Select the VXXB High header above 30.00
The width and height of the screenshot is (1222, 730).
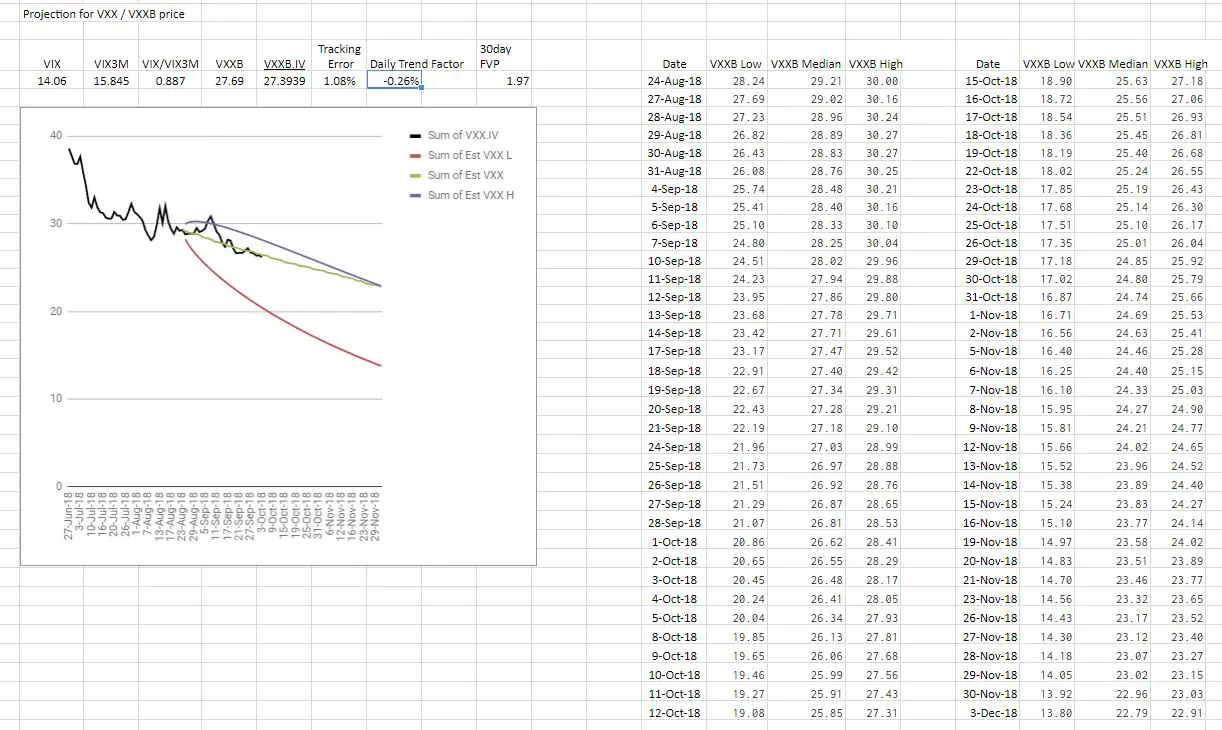[x=876, y=64]
